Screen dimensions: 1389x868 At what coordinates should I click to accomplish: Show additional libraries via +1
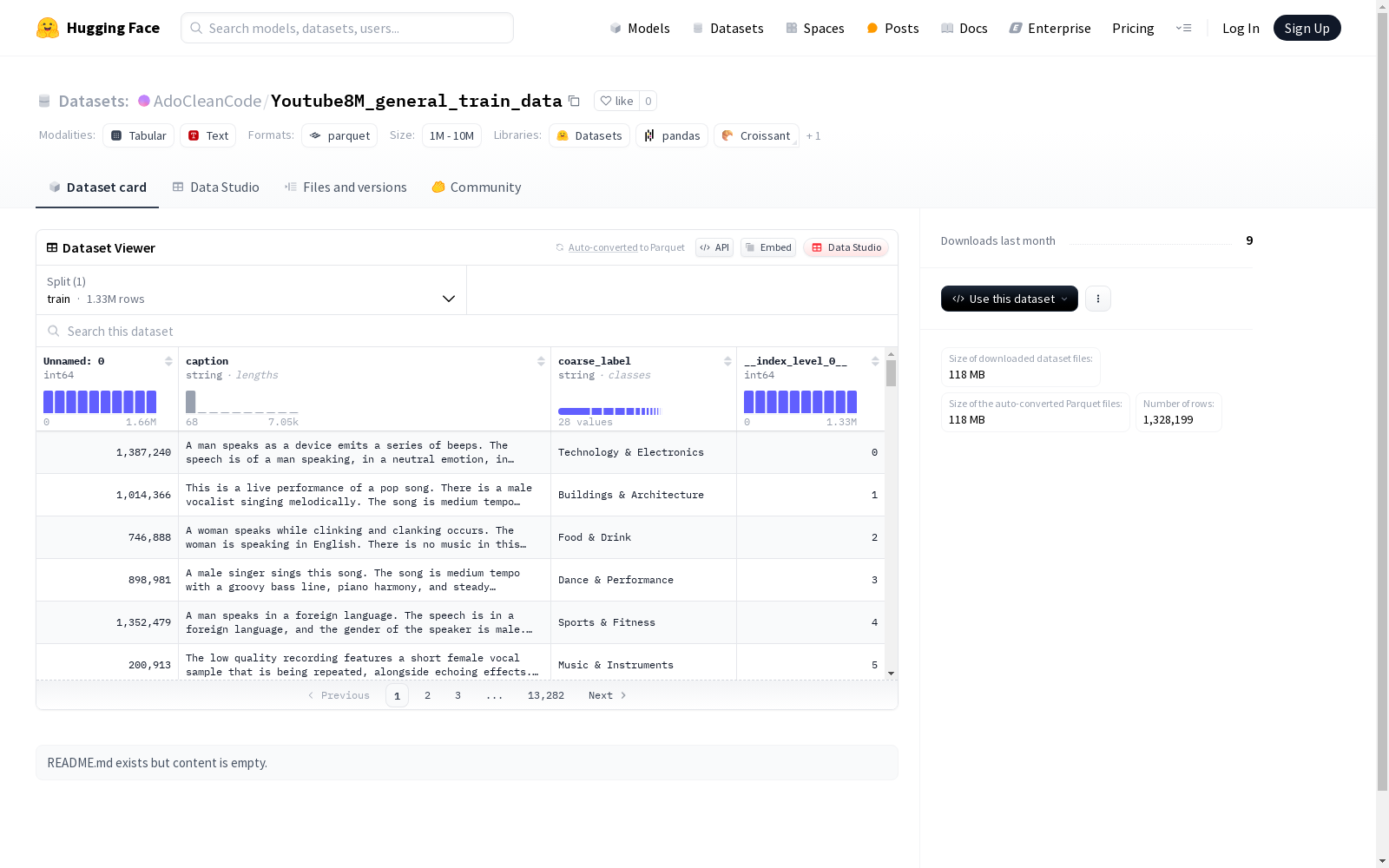pos(813,135)
